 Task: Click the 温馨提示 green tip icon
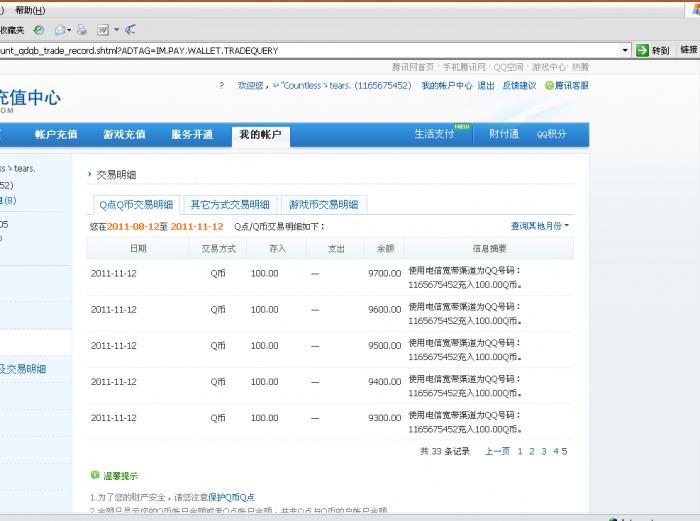(94, 475)
